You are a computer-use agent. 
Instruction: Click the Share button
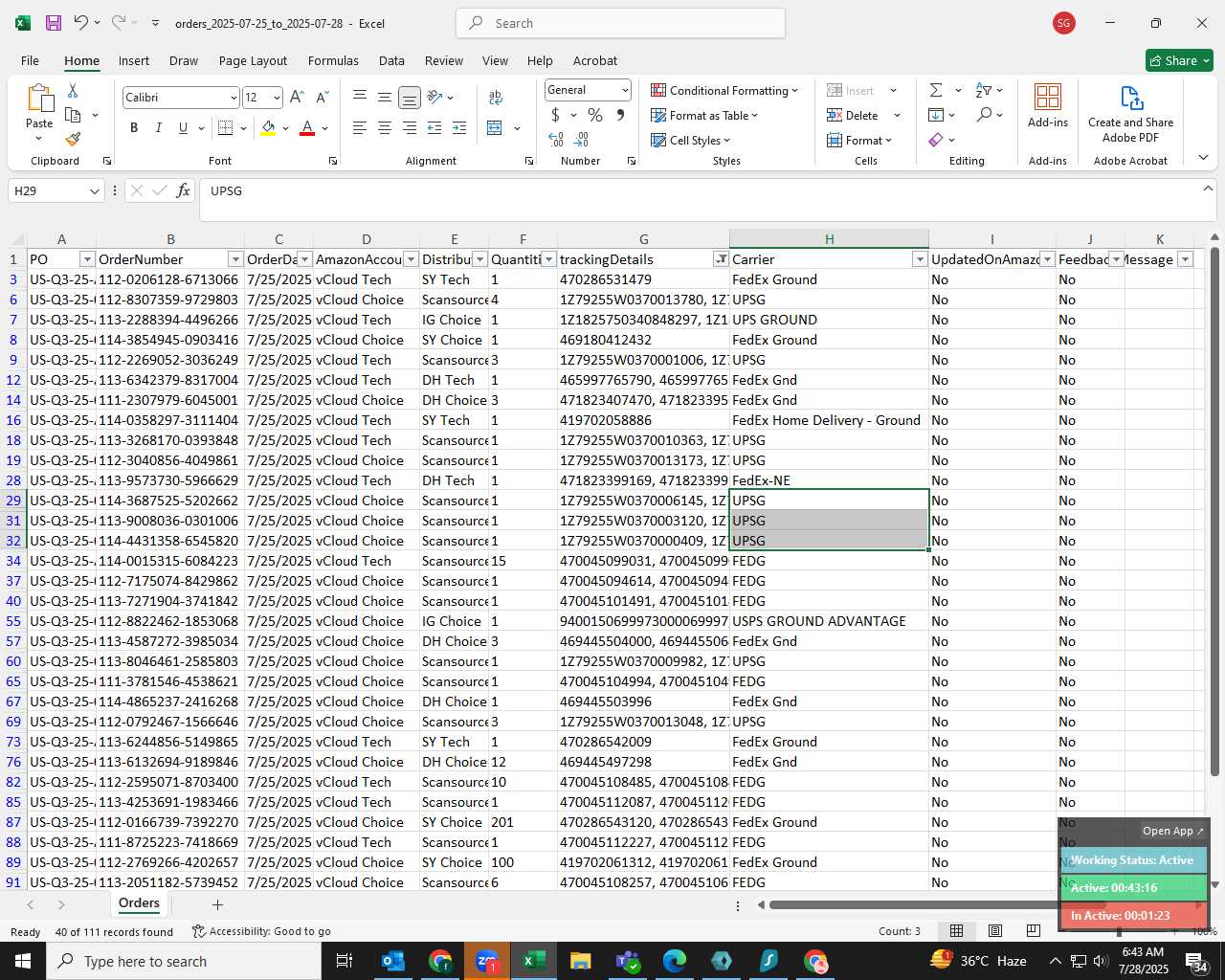(1179, 60)
